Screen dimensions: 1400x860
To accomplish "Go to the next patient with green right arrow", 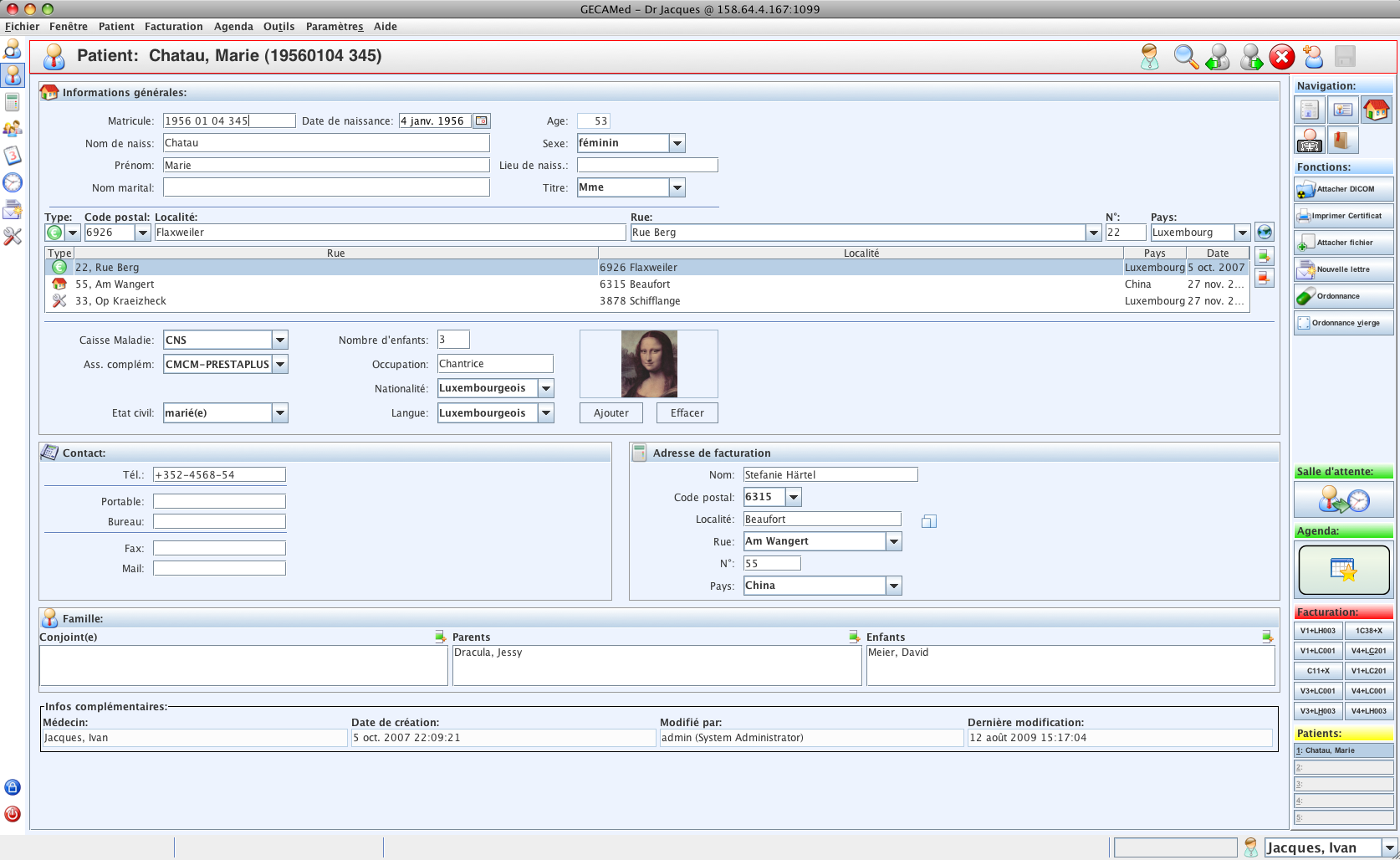I will coord(1251,57).
